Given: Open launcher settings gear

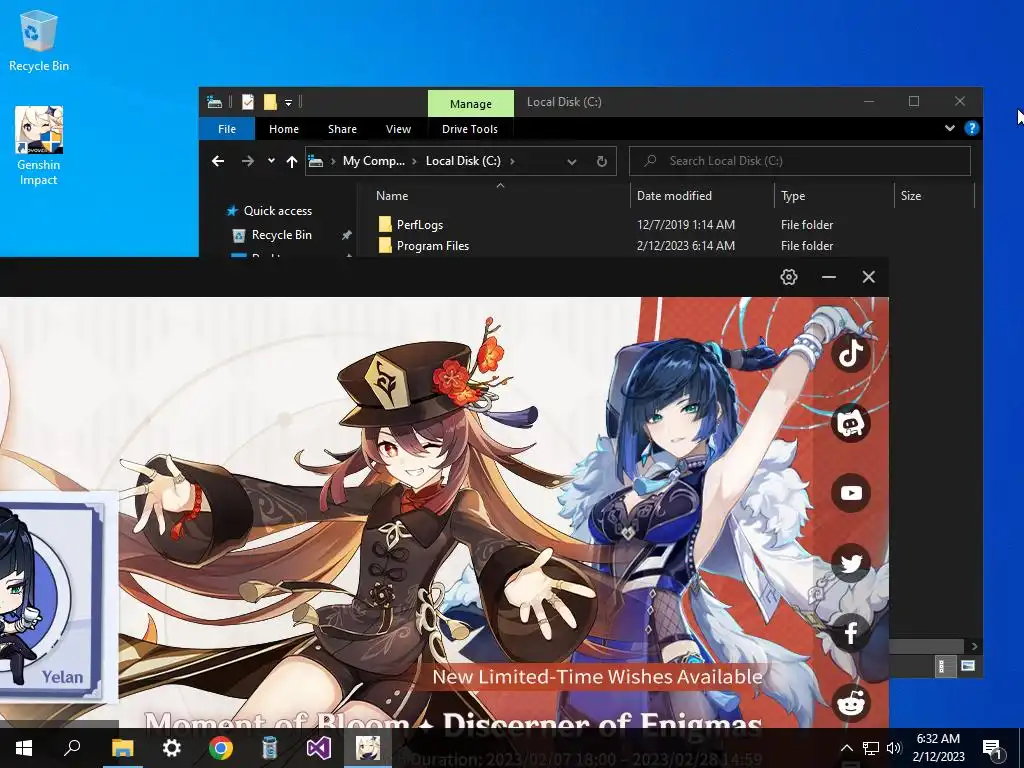Looking at the screenshot, I should pos(789,277).
